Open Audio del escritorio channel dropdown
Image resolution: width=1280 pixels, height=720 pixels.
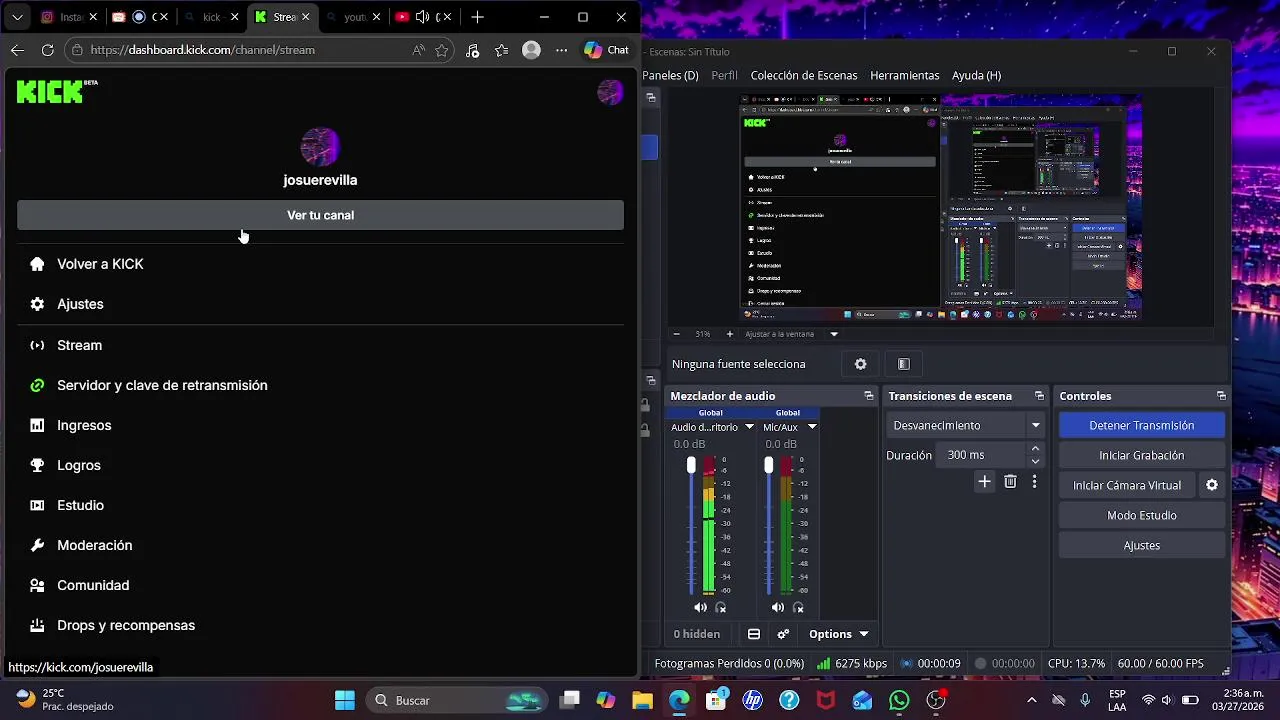click(x=749, y=427)
